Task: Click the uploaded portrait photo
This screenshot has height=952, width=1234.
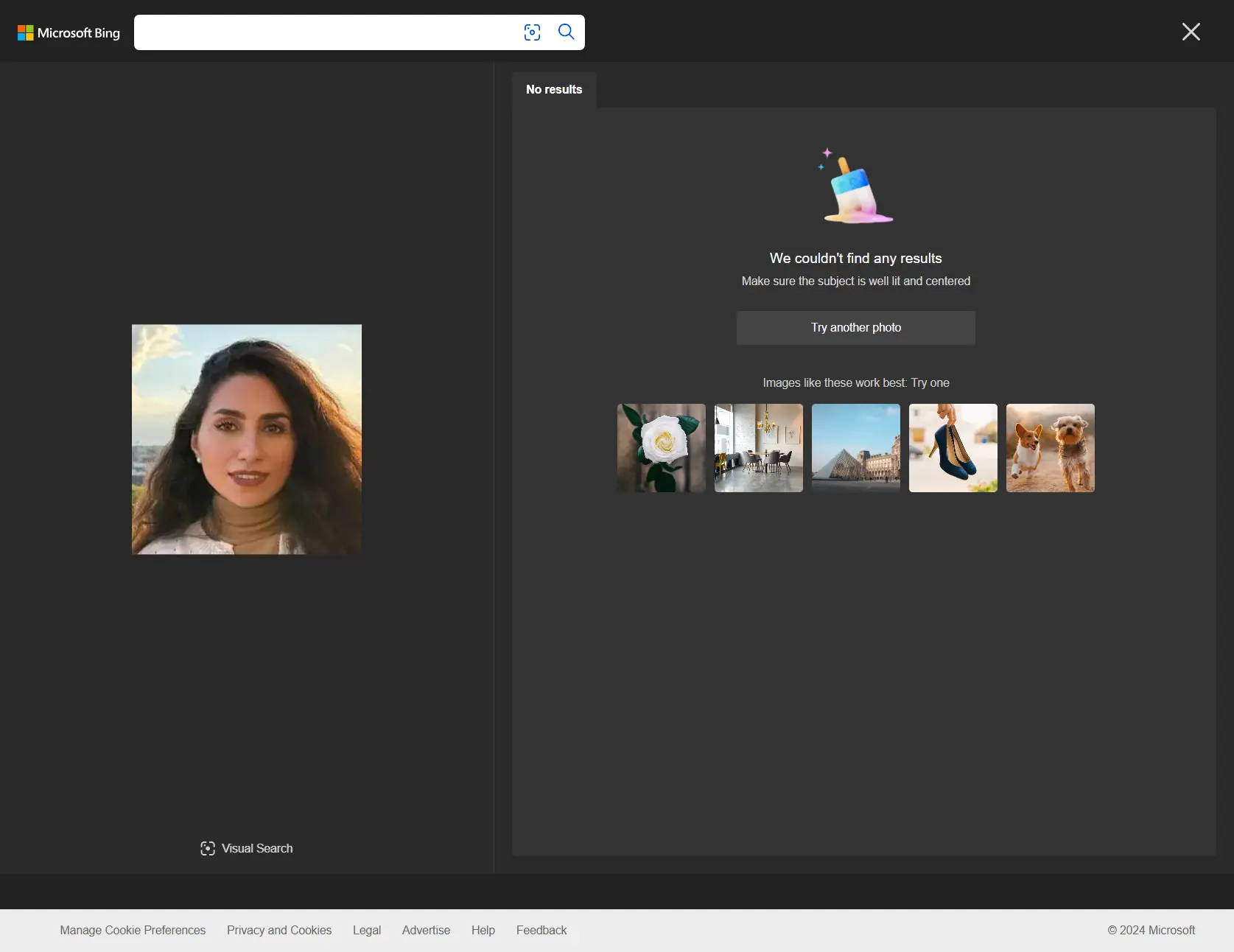Action: (247, 439)
